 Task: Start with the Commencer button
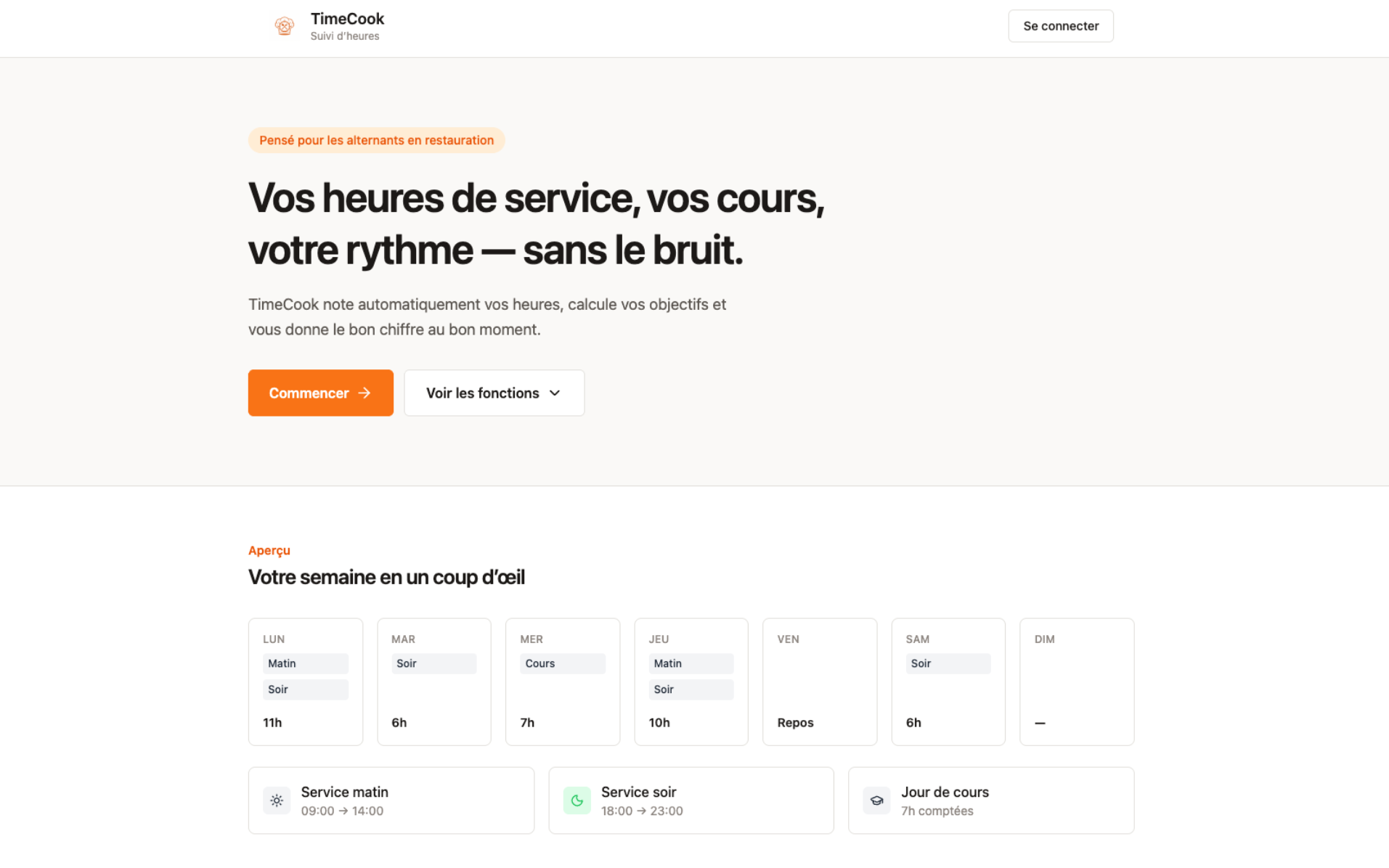click(x=320, y=393)
